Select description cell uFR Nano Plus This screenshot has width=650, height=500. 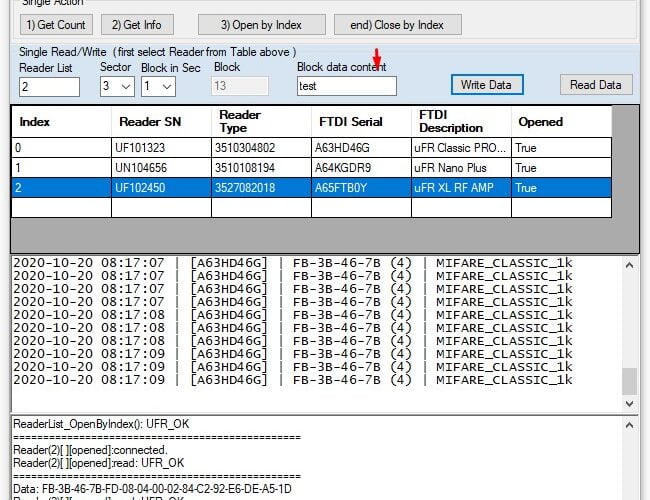coord(461,168)
